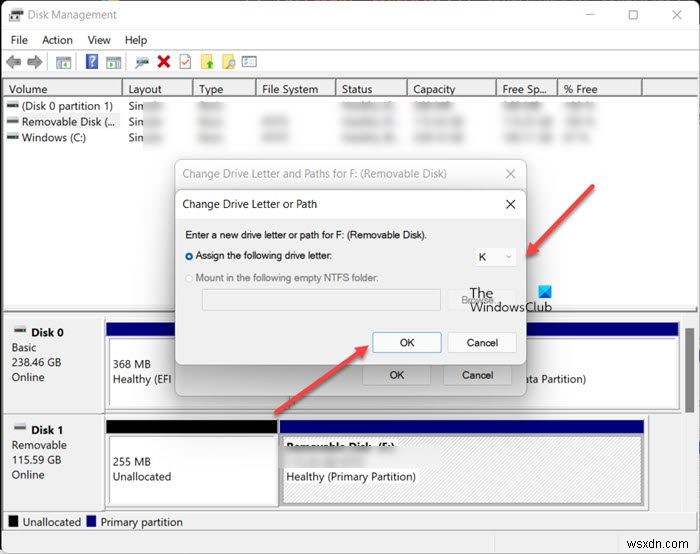This screenshot has height=554, width=700.
Task: Sort by the Volume column header
Action: tap(62, 89)
